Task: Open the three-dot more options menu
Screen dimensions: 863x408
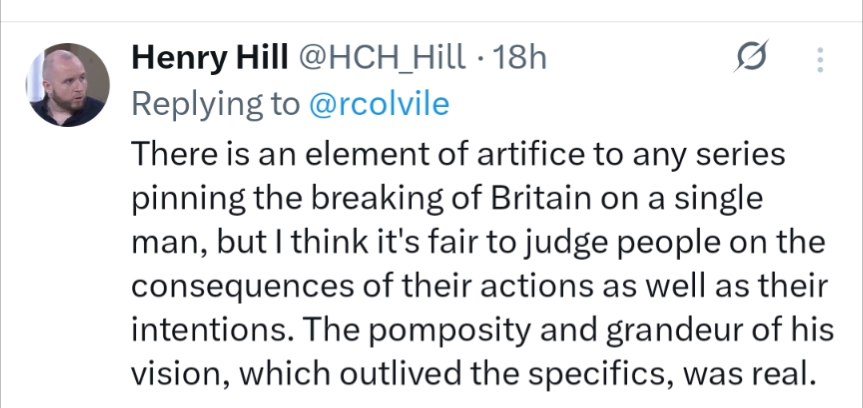Action: coord(821,60)
